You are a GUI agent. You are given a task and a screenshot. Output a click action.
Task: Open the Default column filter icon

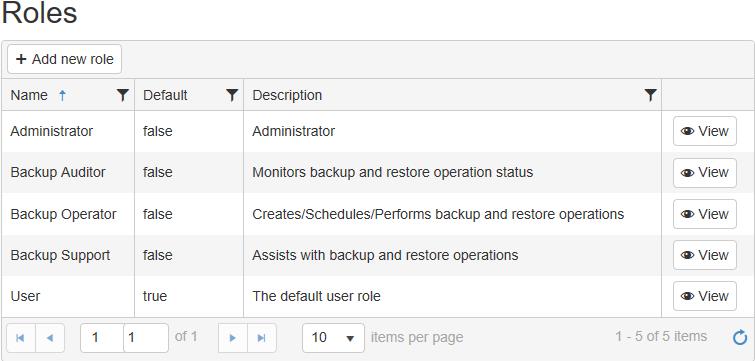point(232,95)
